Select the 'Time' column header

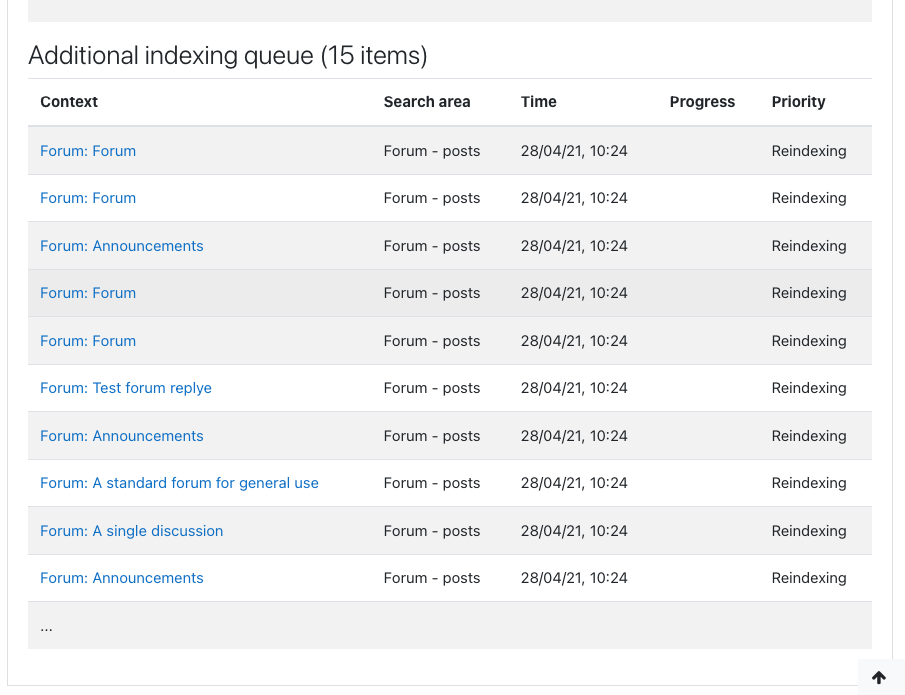[x=538, y=102]
